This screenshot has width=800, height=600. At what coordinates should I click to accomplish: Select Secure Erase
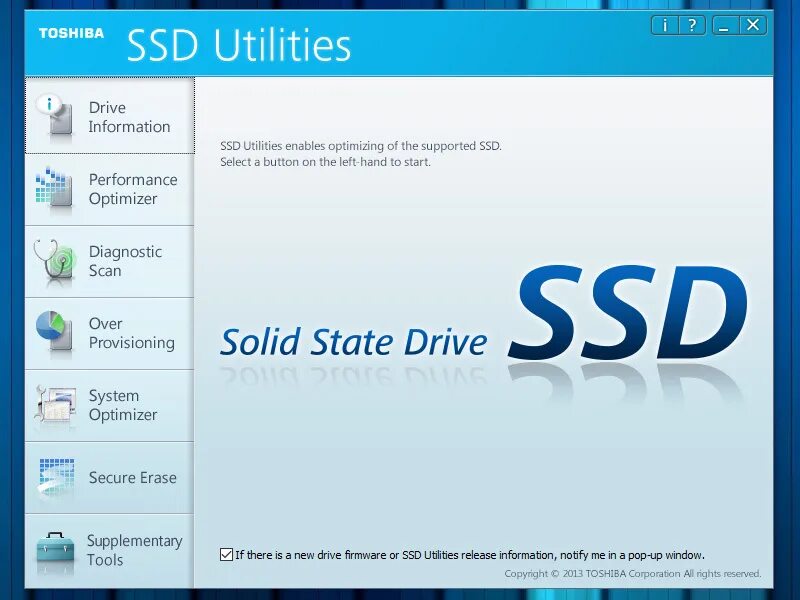click(110, 478)
